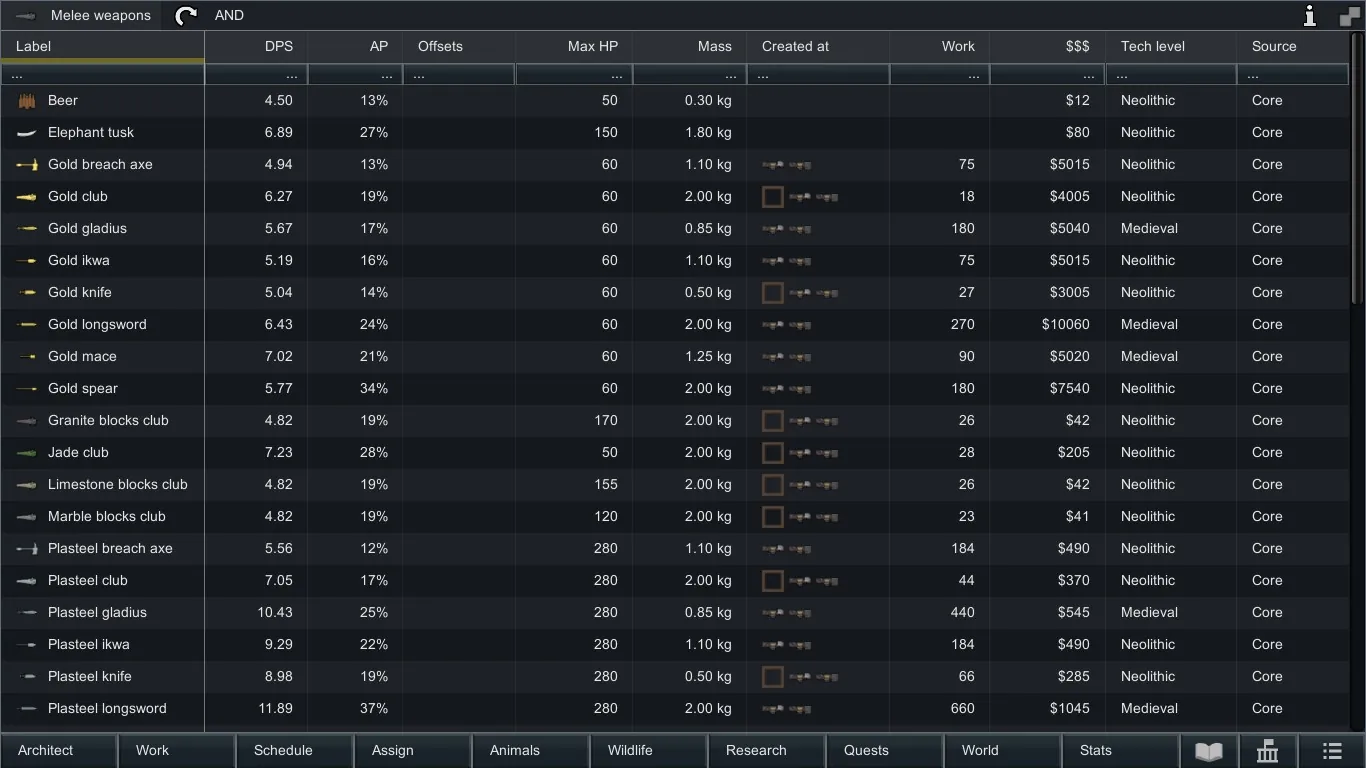Open the main menu list icon
Image resolution: width=1366 pixels, height=768 pixels.
coord(1332,751)
